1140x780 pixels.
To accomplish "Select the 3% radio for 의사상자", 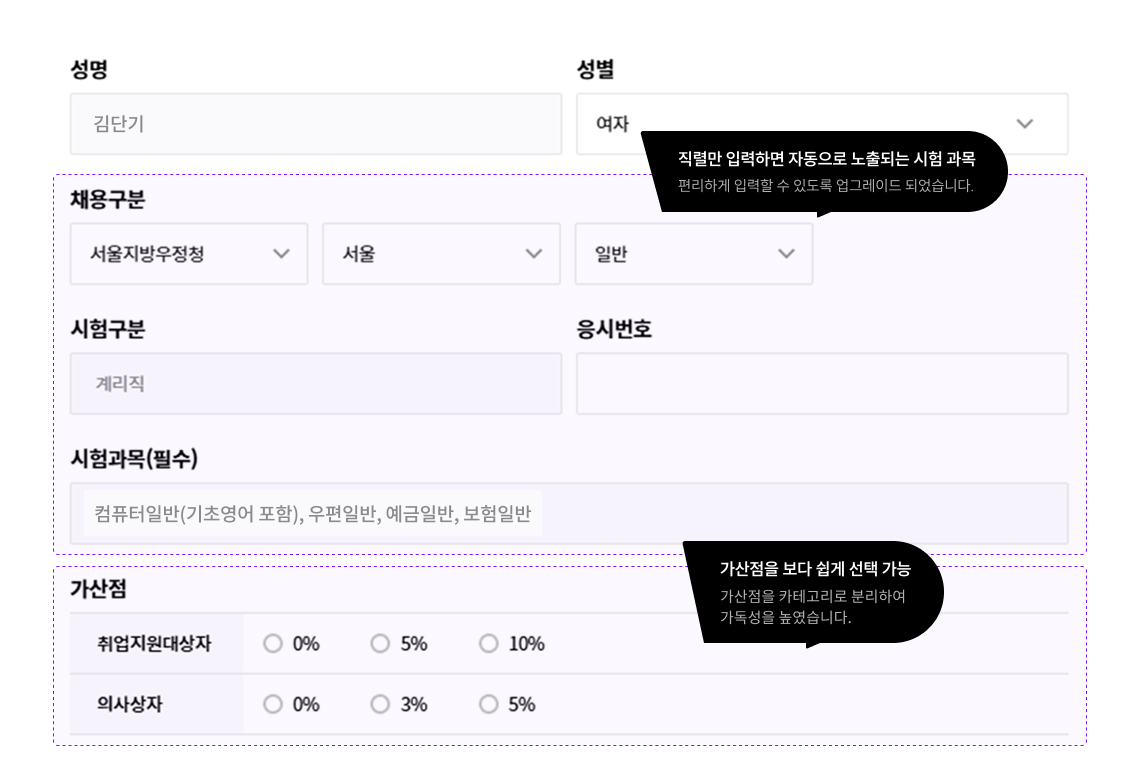I will pyautogui.click(x=380, y=705).
